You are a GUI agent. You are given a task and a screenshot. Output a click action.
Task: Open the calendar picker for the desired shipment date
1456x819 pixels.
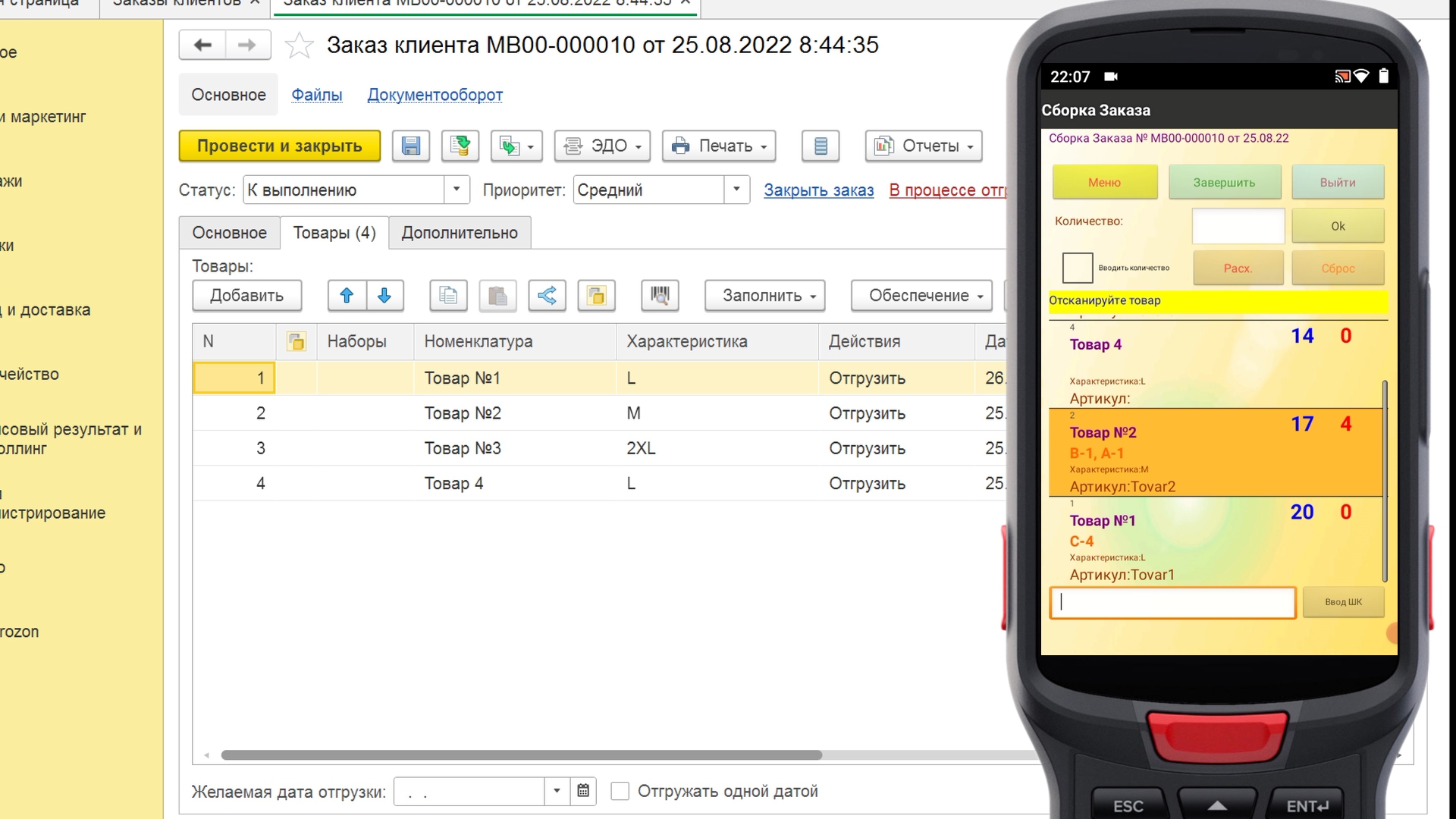point(583,791)
